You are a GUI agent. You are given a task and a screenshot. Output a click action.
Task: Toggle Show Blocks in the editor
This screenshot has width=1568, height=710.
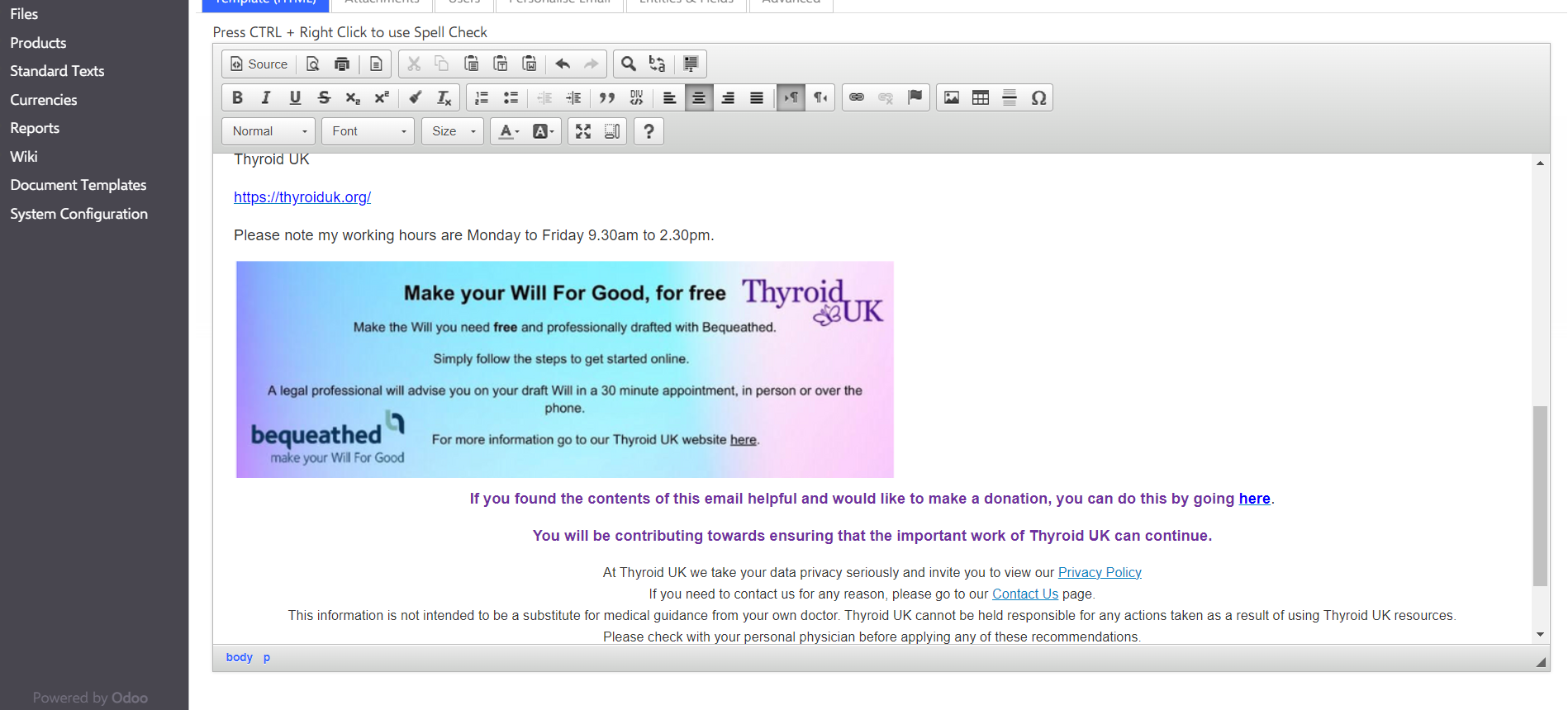pyautogui.click(x=612, y=131)
